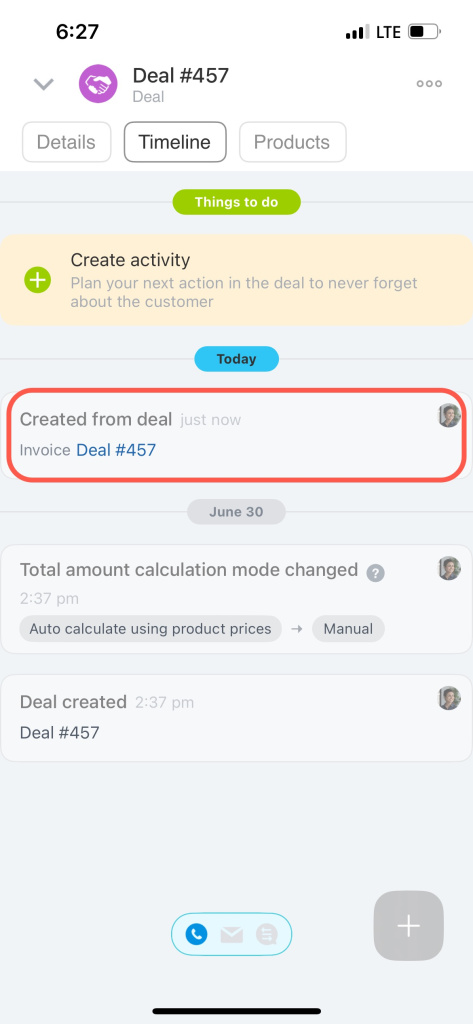The height and width of the screenshot is (1024, 473).
Task: Tap the gray plus add button
Action: coord(408,926)
